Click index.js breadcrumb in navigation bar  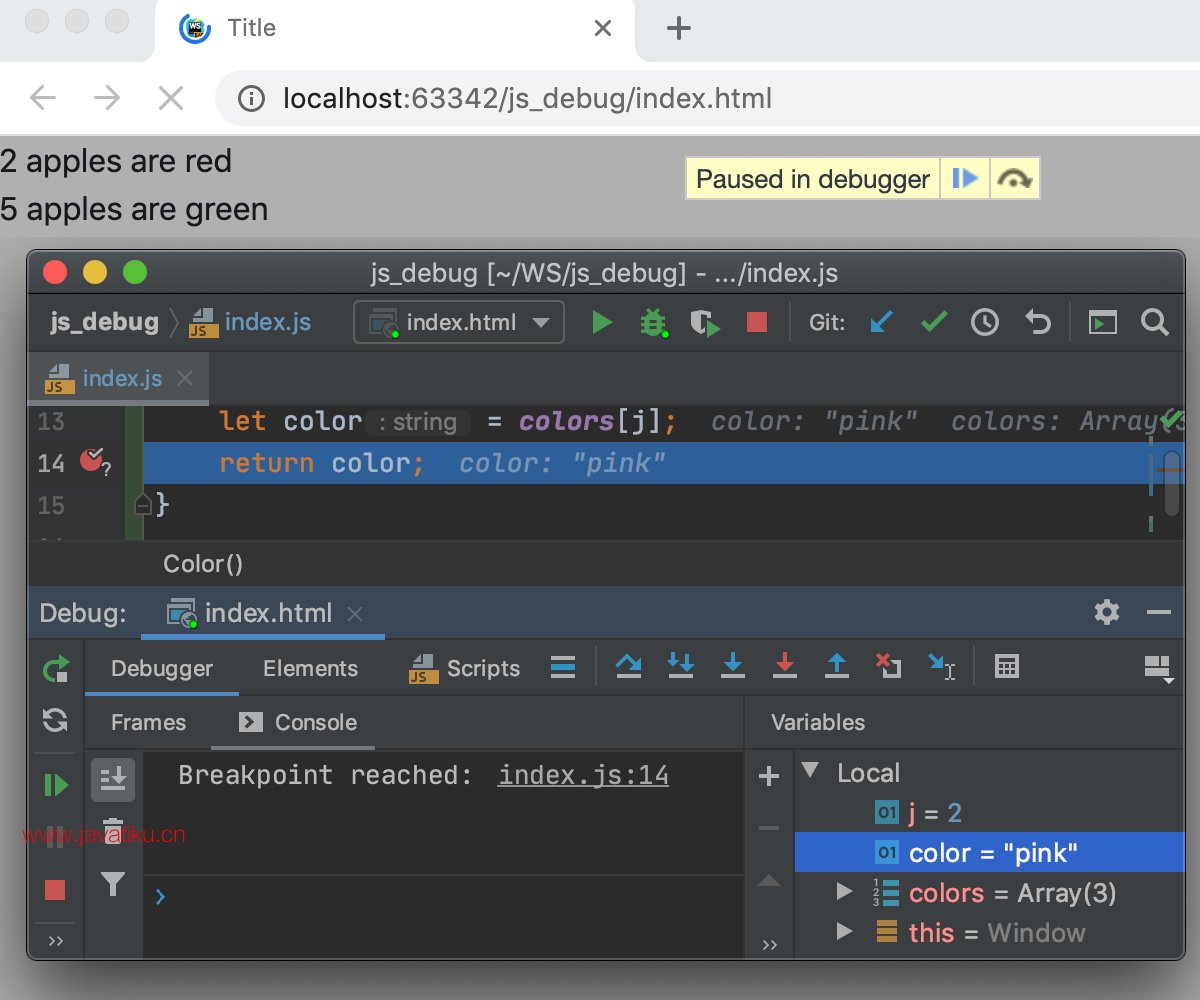click(x=250, y=322)
